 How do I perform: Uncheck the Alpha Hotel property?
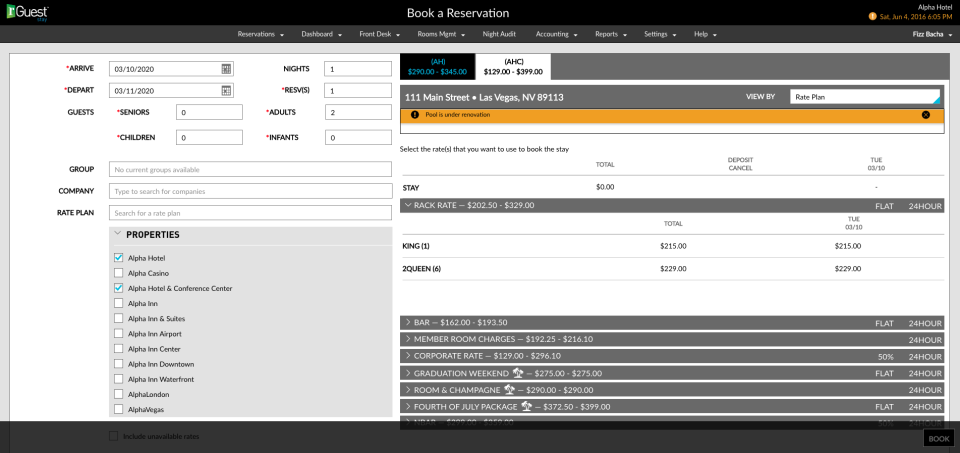point(119,258)
